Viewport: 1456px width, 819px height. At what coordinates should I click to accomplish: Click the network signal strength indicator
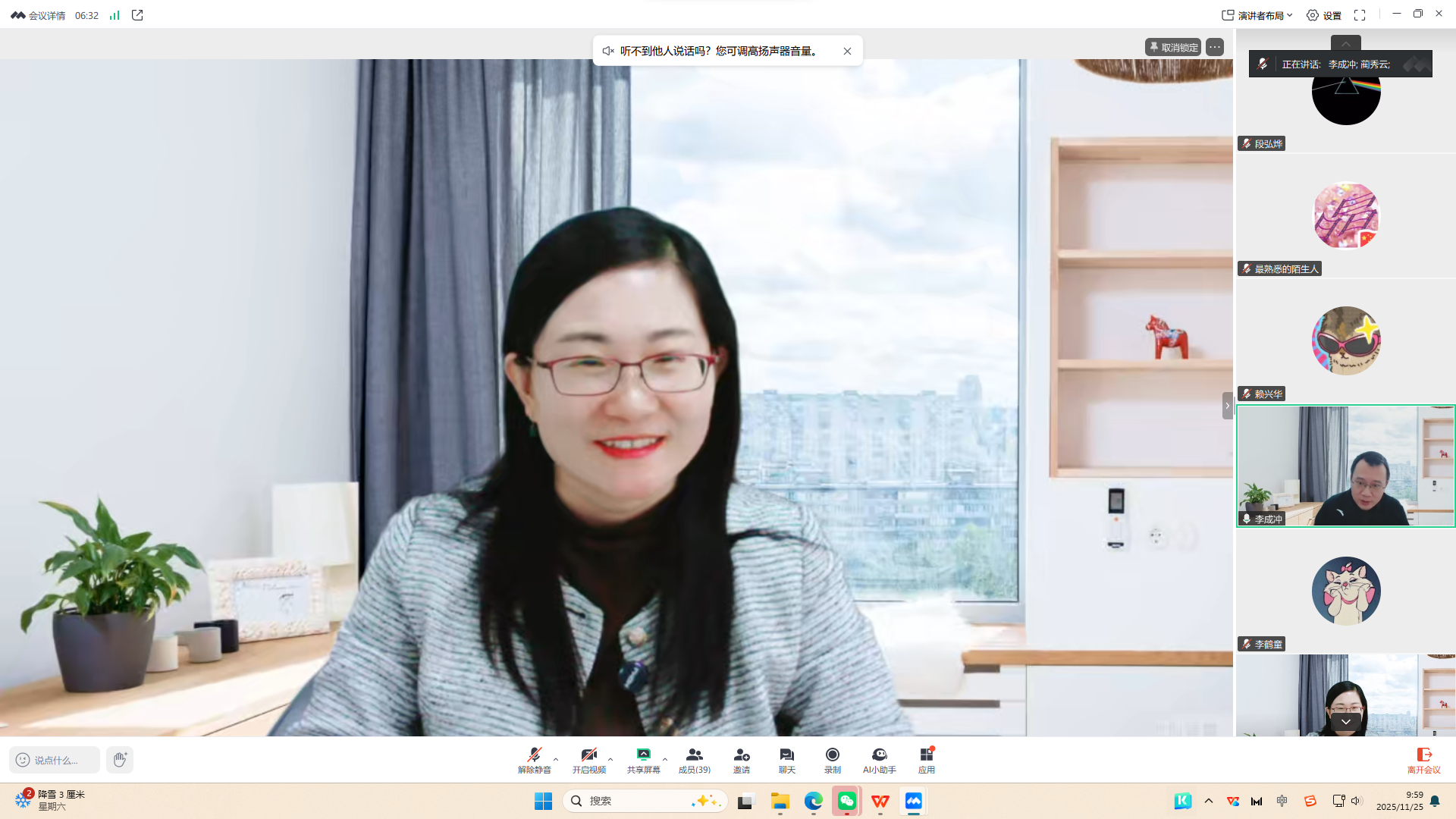pyautogui.click(x=115, y=15)
